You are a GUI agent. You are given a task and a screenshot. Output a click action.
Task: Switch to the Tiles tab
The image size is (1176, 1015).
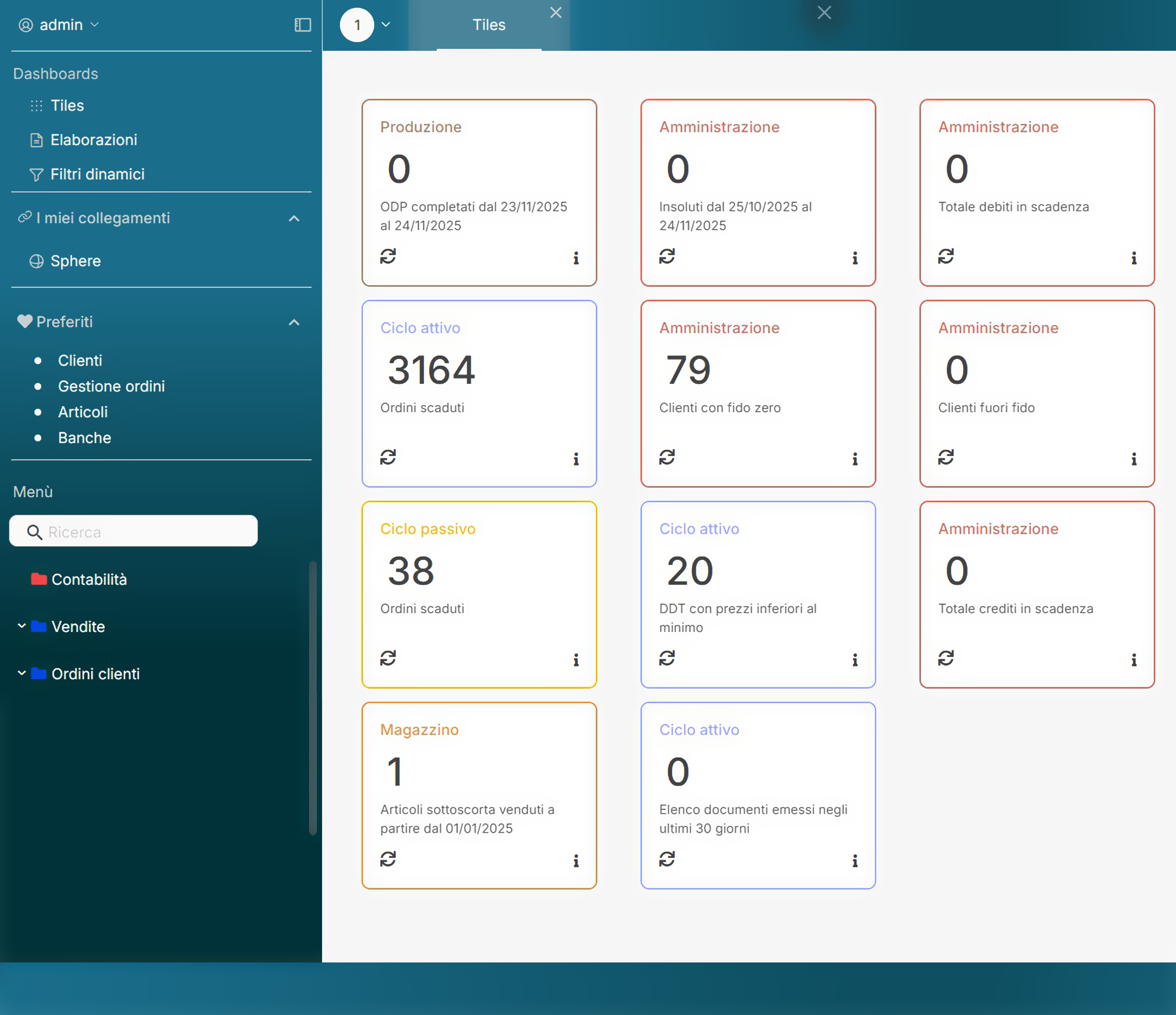[489, 25]
